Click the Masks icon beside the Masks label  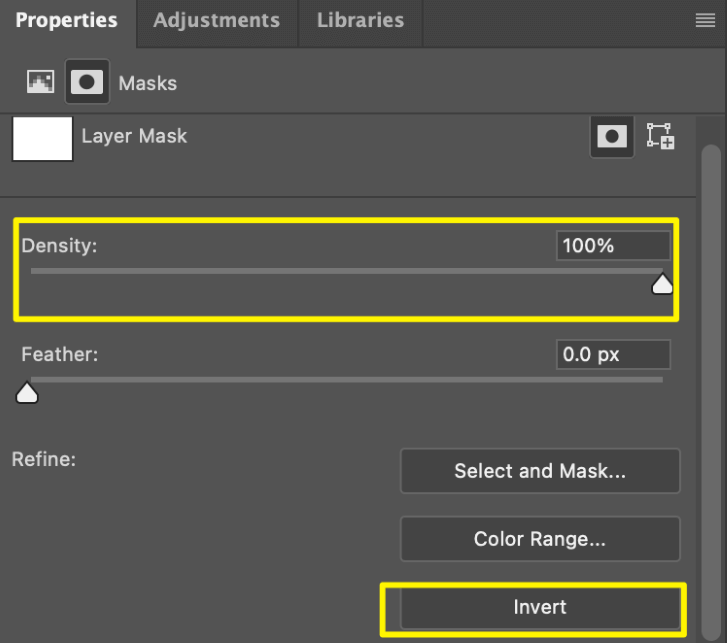pyautogui.click(x=87, y=82)
